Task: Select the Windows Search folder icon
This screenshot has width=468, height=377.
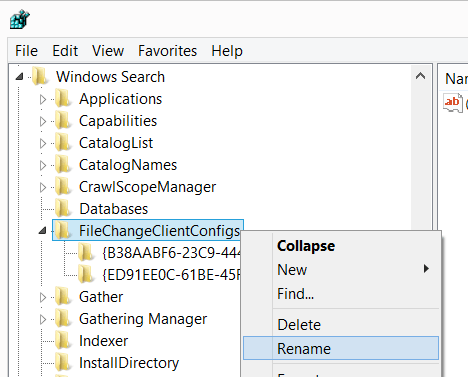Action: coord(40,76)
